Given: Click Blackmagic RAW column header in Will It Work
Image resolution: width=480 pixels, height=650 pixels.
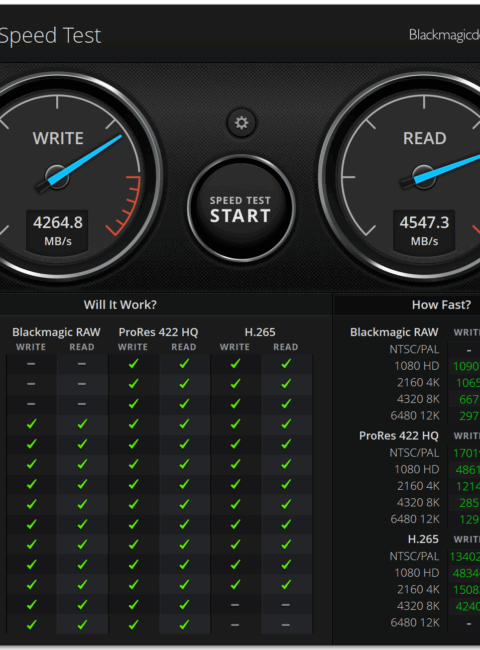Looking at the screenshot, I should [x=56, y=332].
